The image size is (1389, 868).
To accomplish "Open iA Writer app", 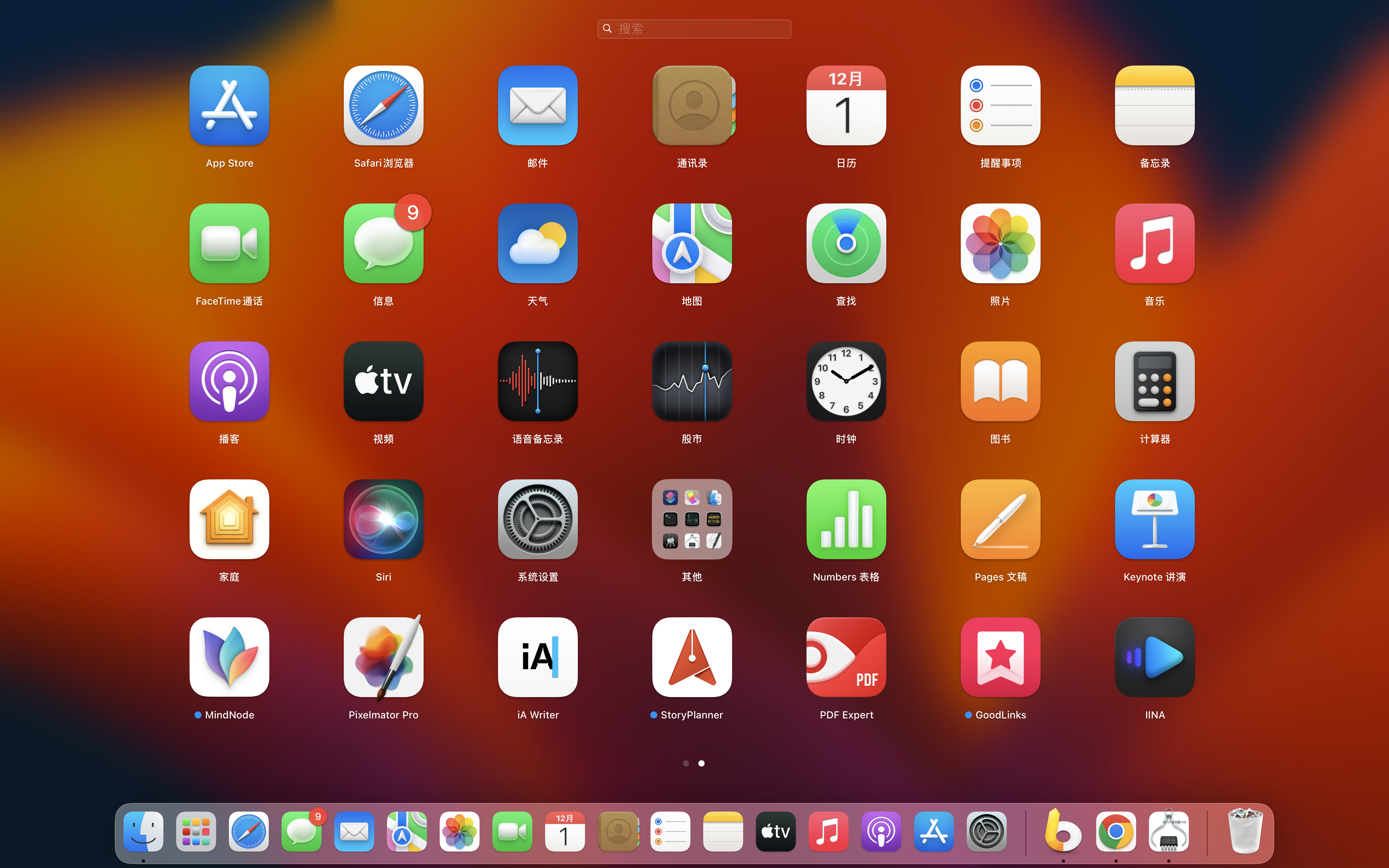I will 538,657.
